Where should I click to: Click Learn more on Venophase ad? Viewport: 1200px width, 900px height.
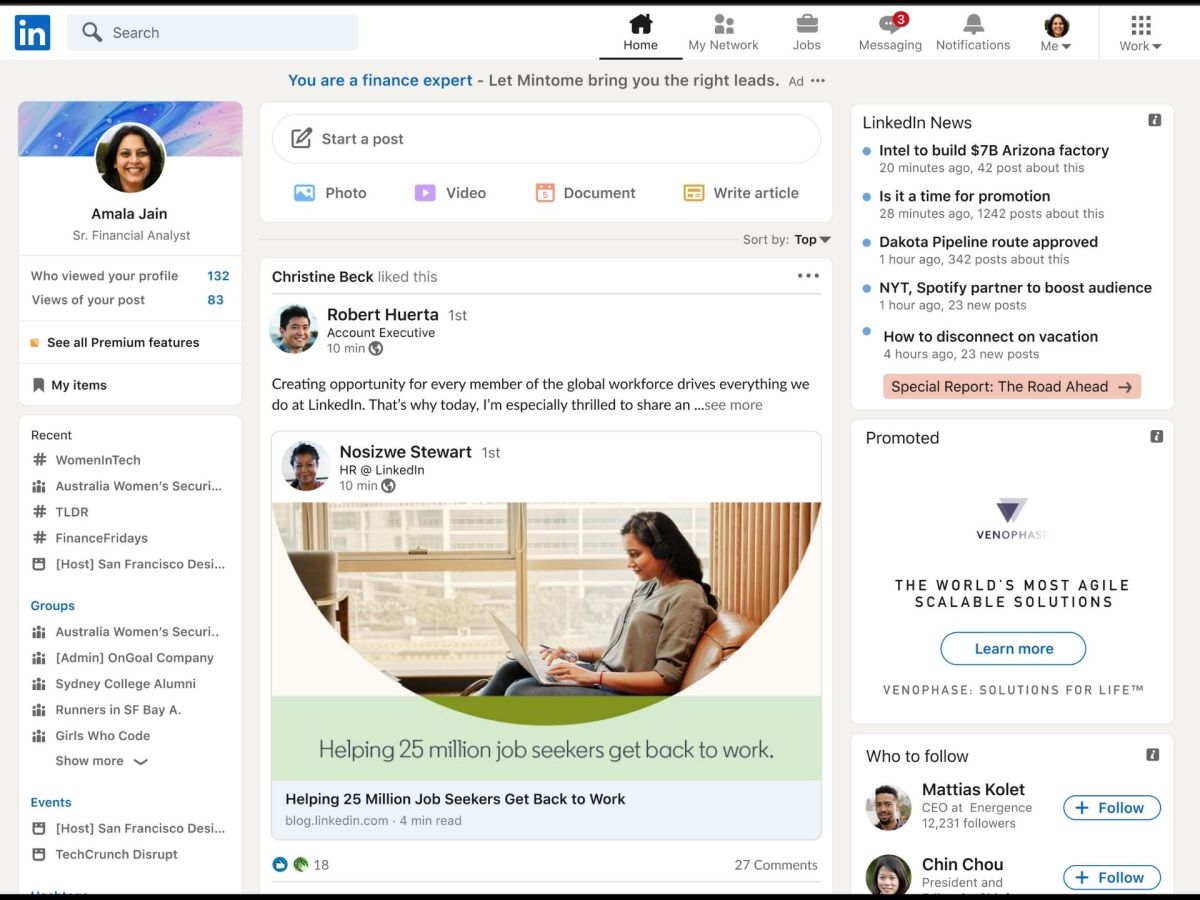pyautogui.click(x=1013, y=649)
